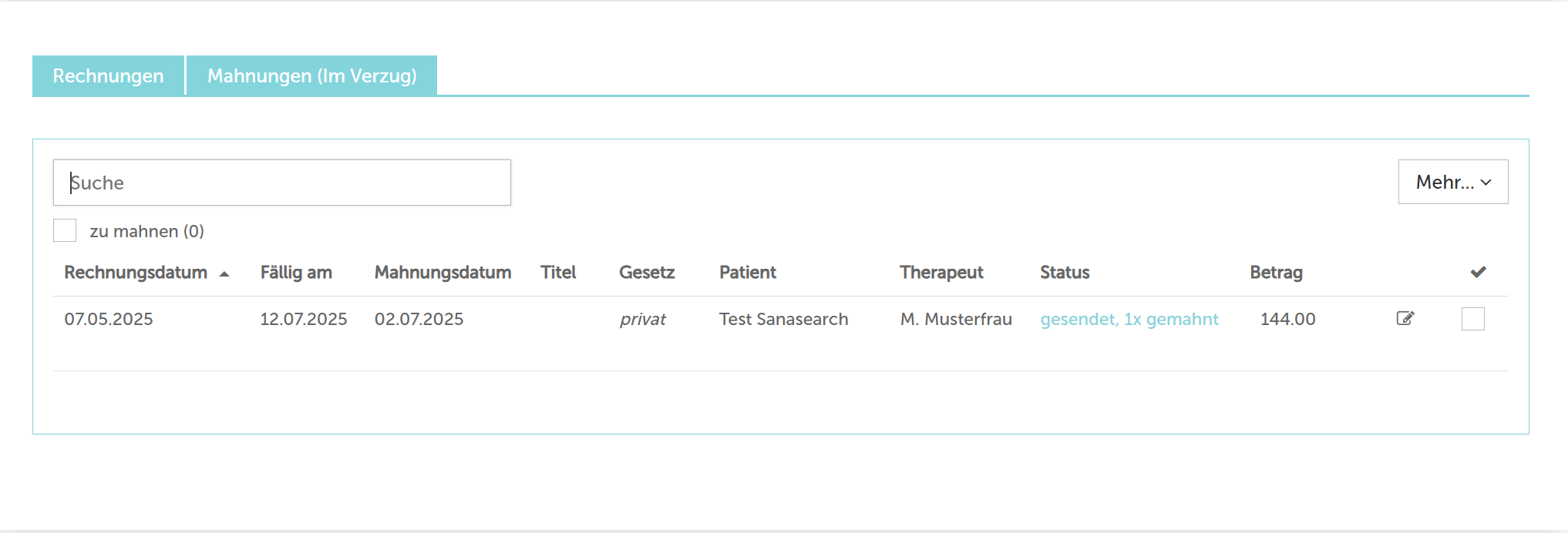Viewport: 1568px width, 533px height.
Task: Sort table by Patient column
Action: 748,272
